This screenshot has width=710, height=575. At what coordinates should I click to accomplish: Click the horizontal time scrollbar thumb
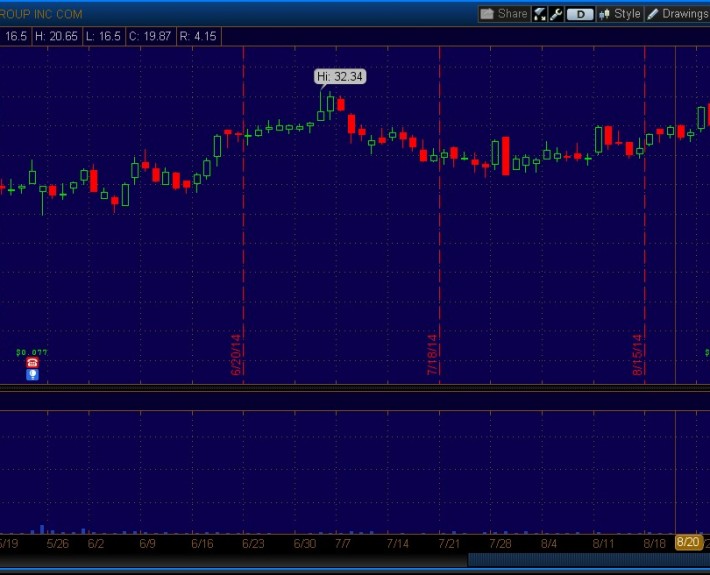pyautogui.click(x=588, y=560)
